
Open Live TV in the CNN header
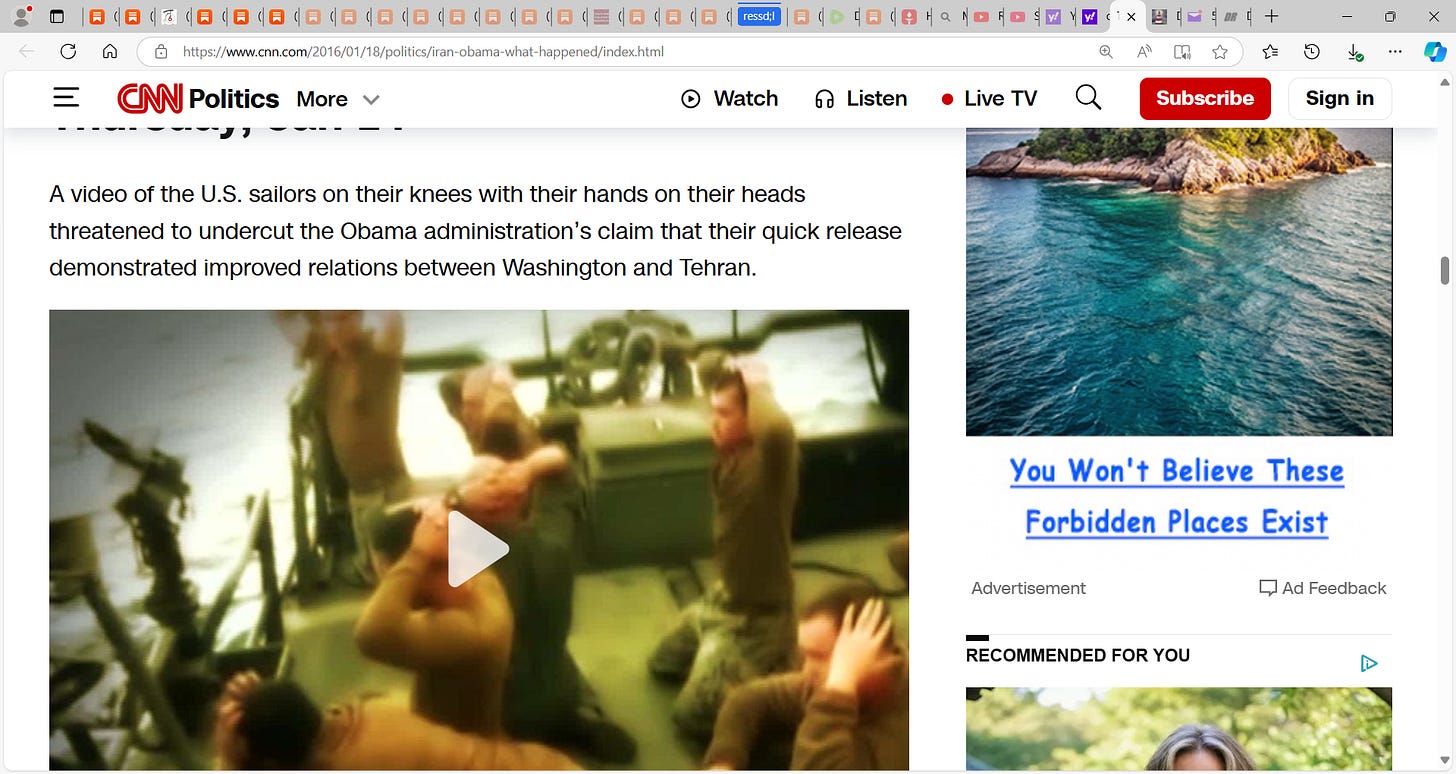[x=989, y=98]
